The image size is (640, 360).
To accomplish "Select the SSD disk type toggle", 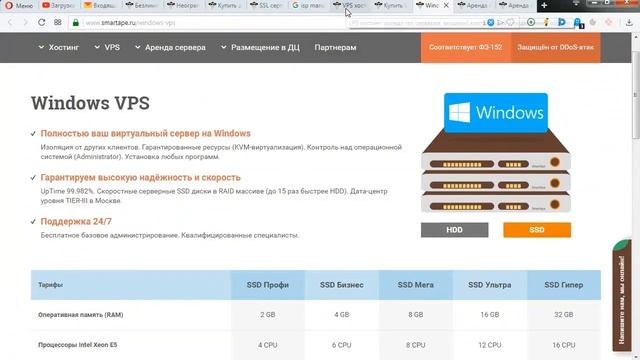I will [537, 230].
